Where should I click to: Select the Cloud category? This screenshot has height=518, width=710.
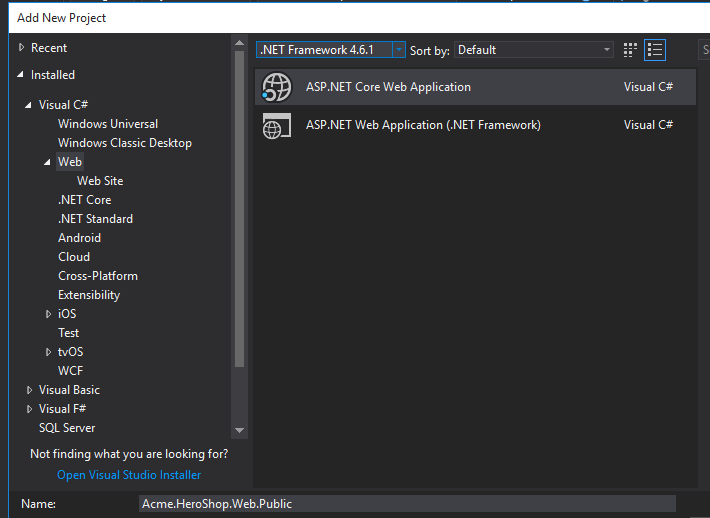pos(74,257)
